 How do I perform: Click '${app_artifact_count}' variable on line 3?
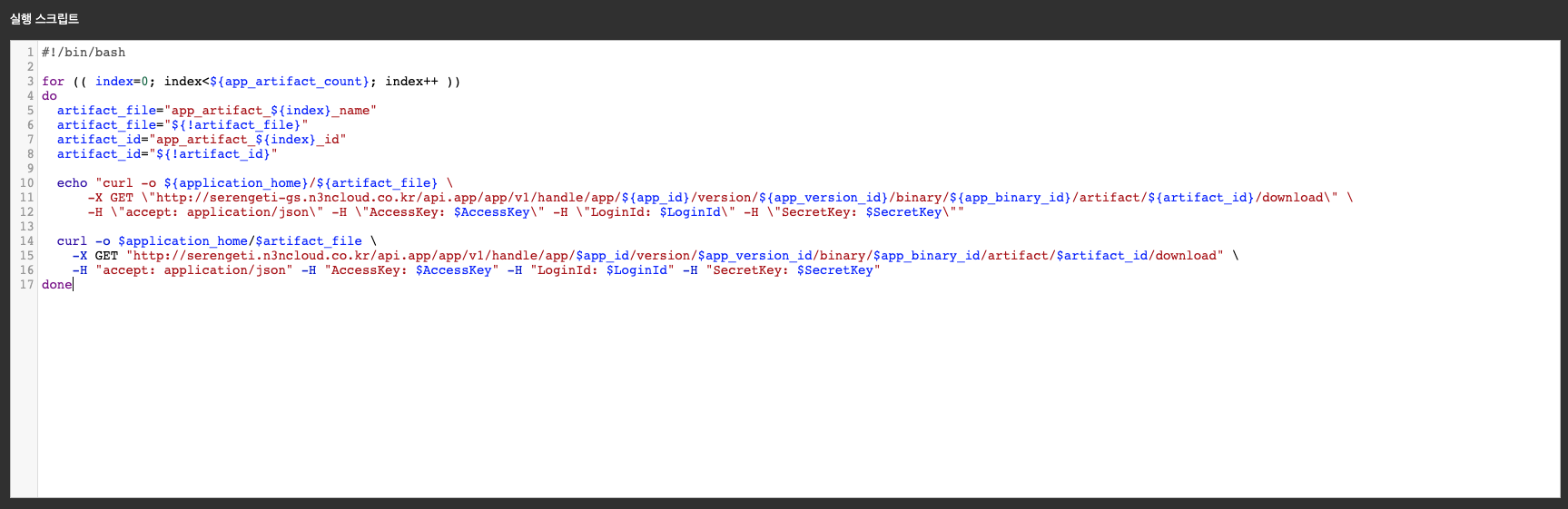[x=290, y=82]
